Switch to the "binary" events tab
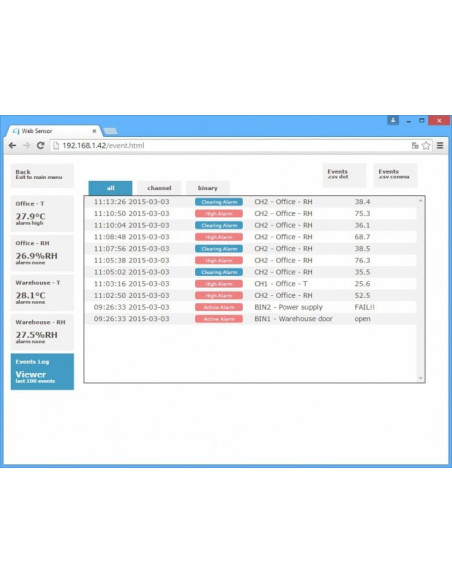This screenshot has width=452, height=584. pyautogui.click(x=207, y=188)
